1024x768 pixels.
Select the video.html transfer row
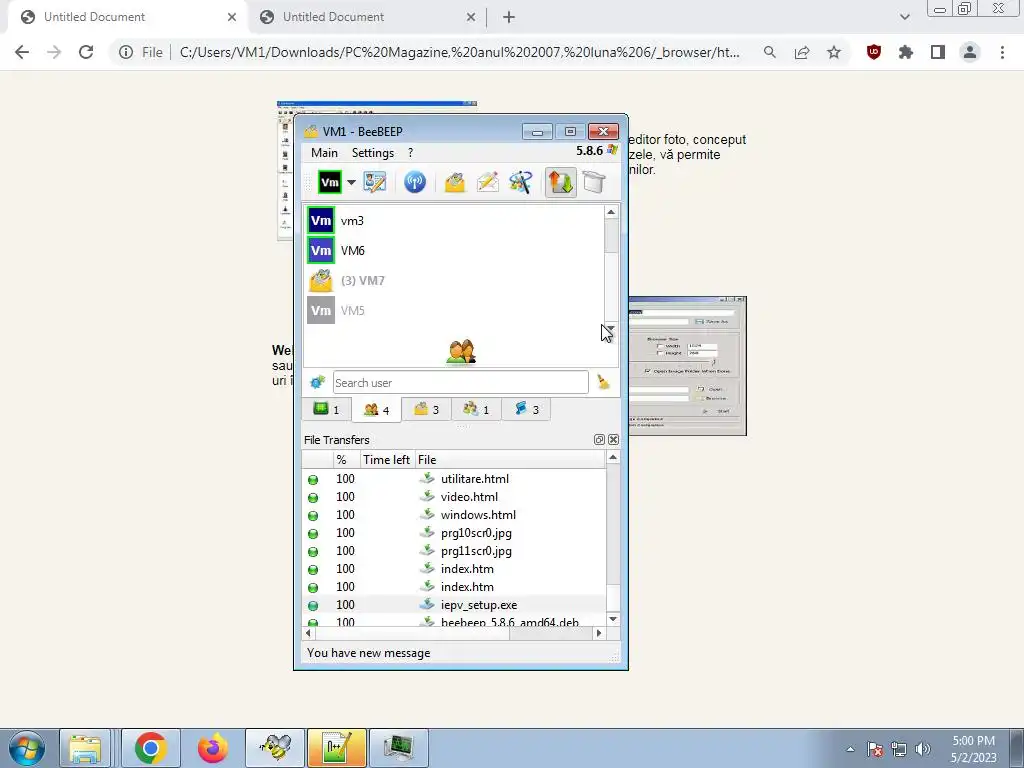point(455,497)
